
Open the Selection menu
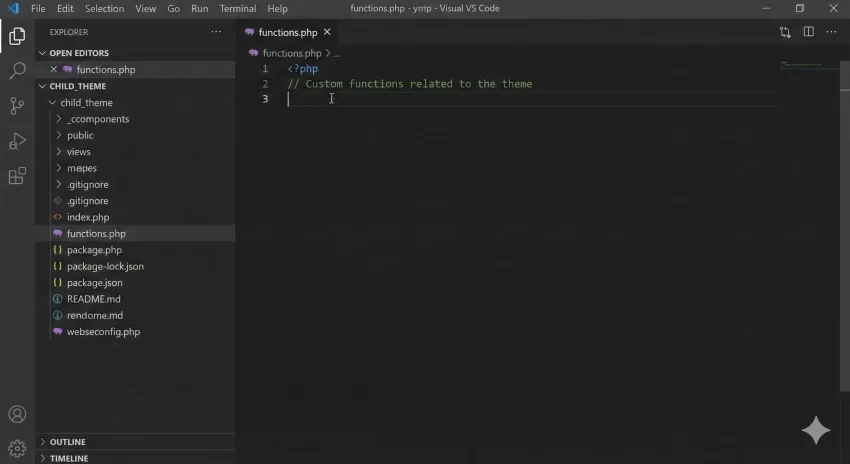pos(104,9)
